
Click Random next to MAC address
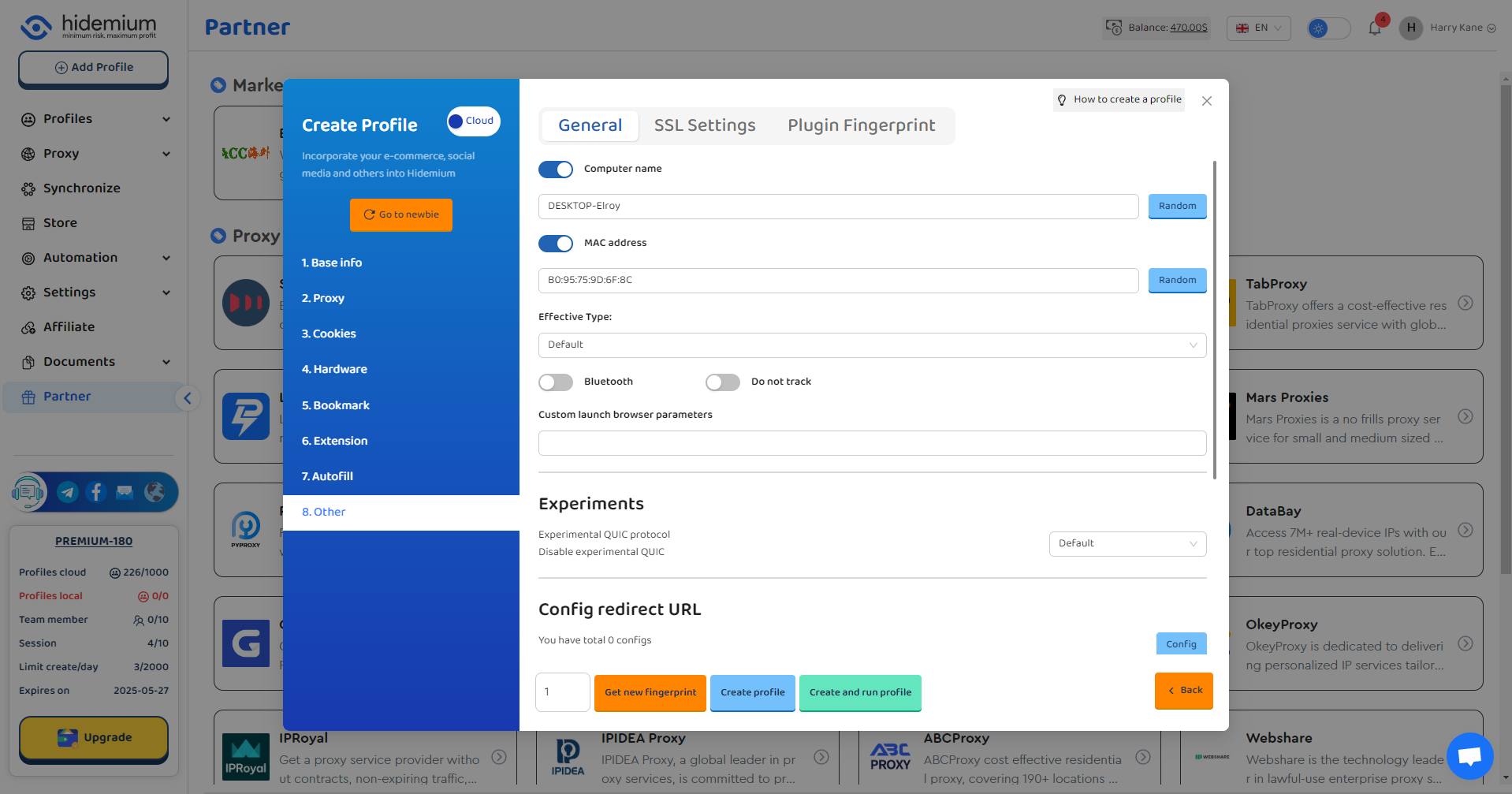click(1177, 280)
